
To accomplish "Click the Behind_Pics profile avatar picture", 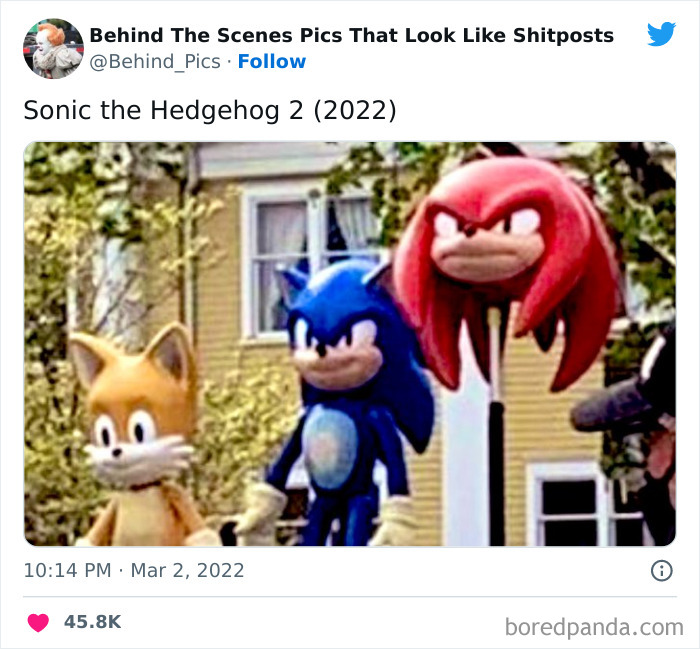I will pyautogui.click(x=53, y=49).
